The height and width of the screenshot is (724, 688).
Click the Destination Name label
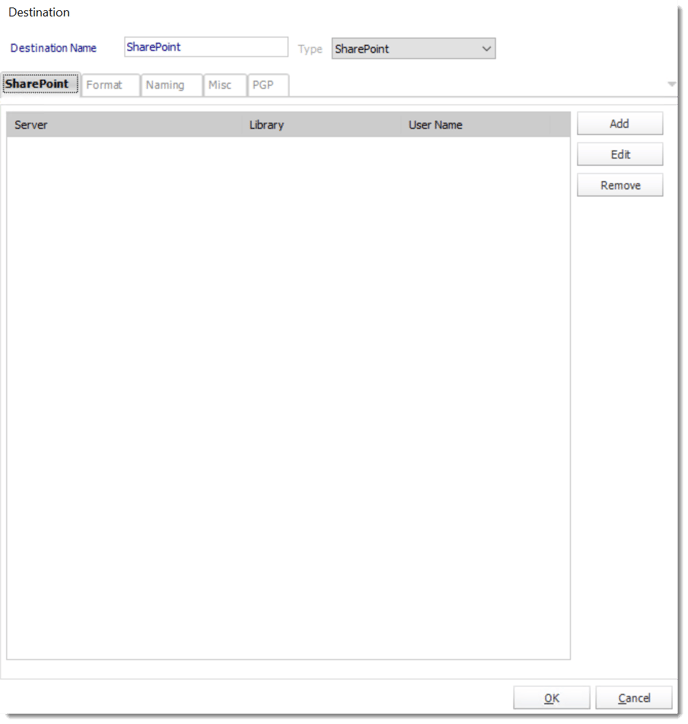(53, 48)
